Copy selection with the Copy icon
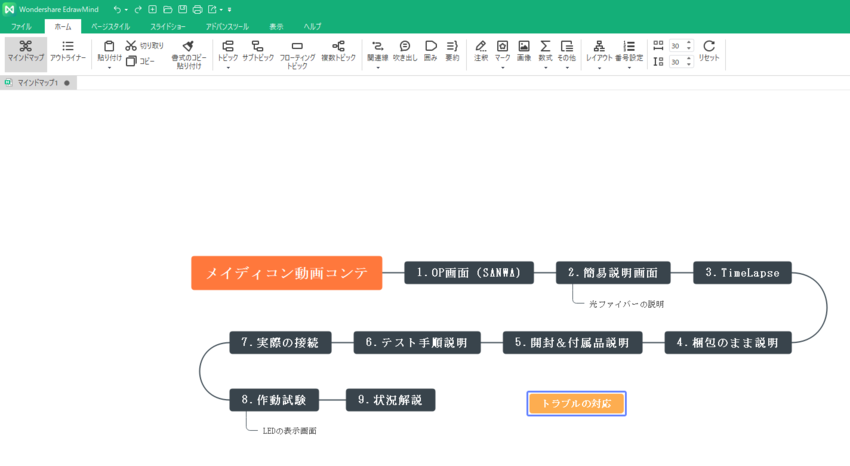Viewport: 850px width, 466px height. click(131, 61)
